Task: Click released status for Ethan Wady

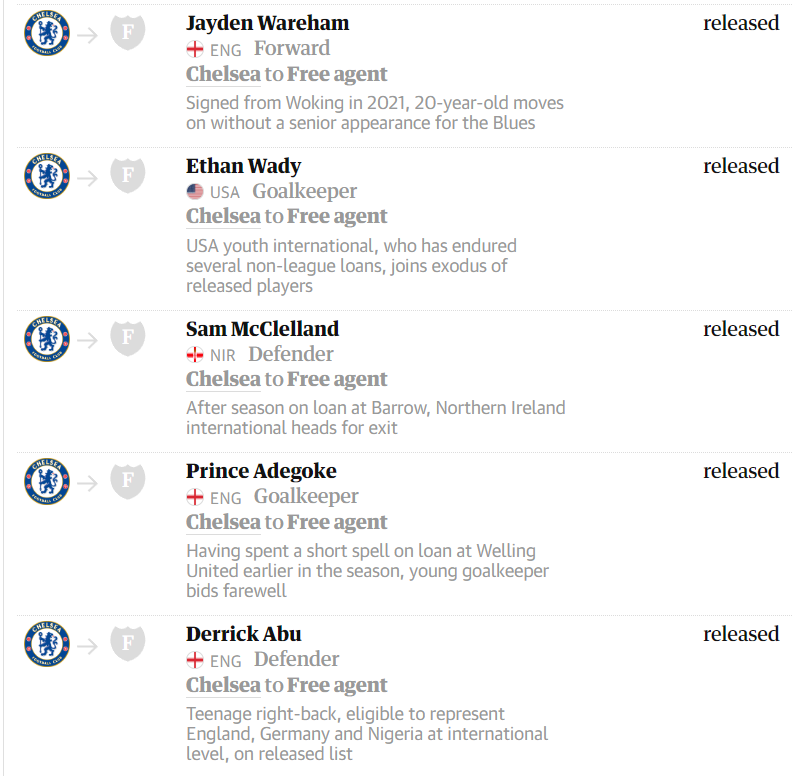Action: pos(741,166)
